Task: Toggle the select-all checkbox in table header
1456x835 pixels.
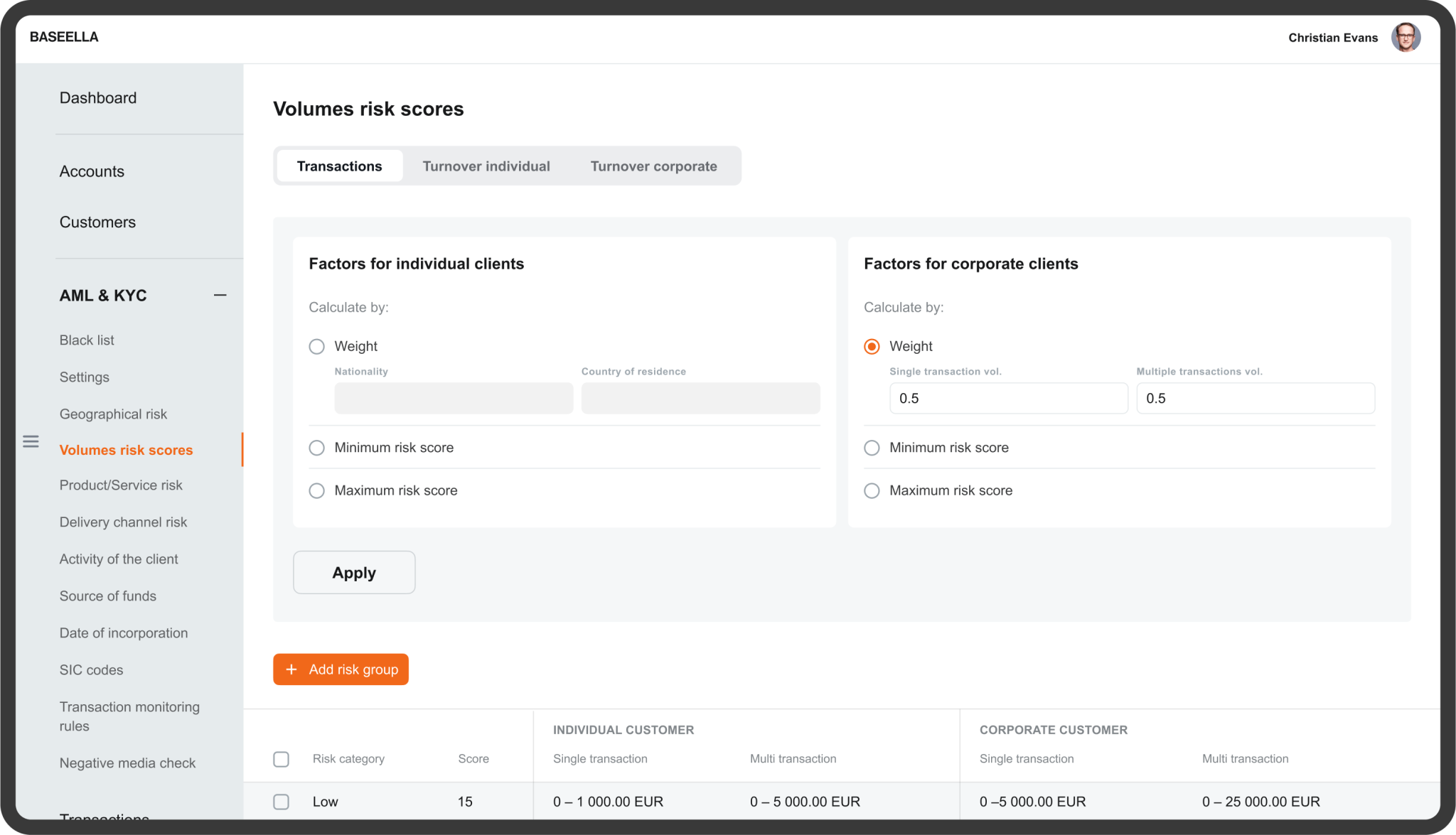Action: (281, 759)
